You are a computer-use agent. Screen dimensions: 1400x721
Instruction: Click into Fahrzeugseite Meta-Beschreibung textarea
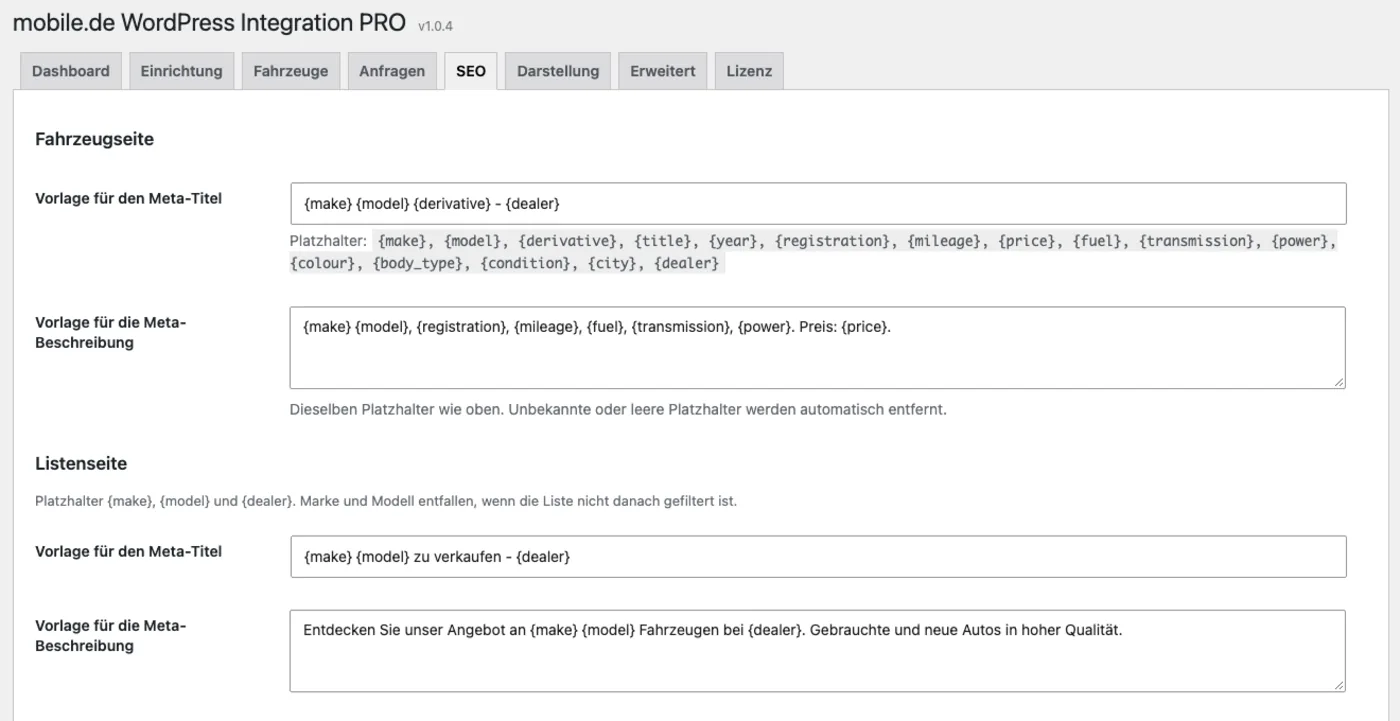coord(818,347)
